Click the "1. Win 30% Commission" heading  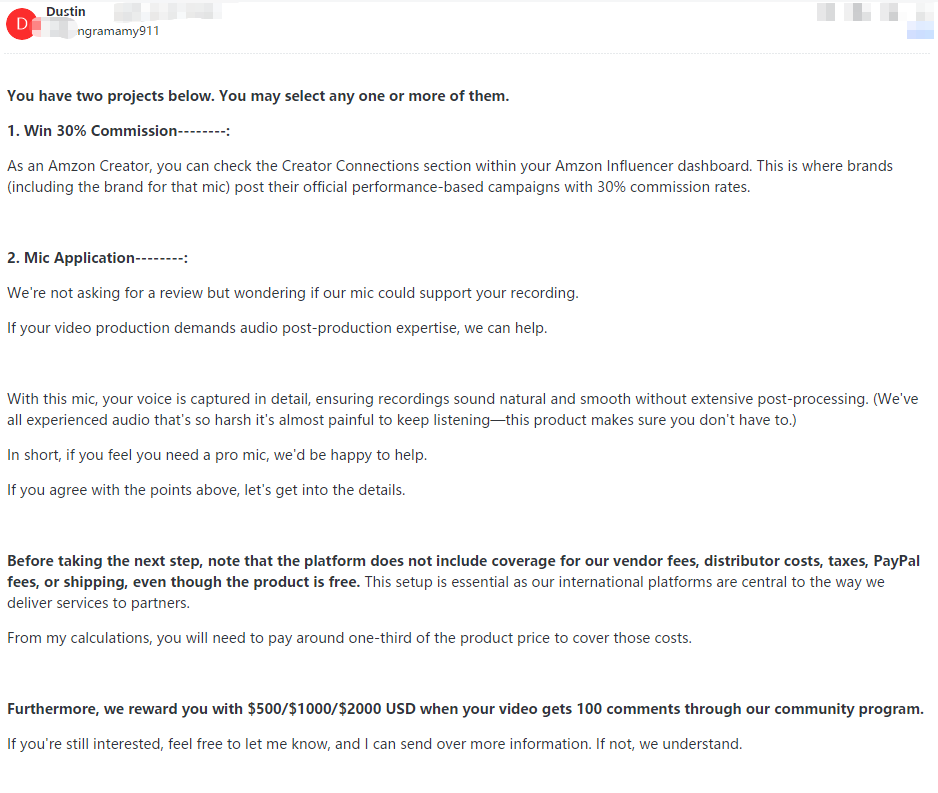[x=118, y=131]
